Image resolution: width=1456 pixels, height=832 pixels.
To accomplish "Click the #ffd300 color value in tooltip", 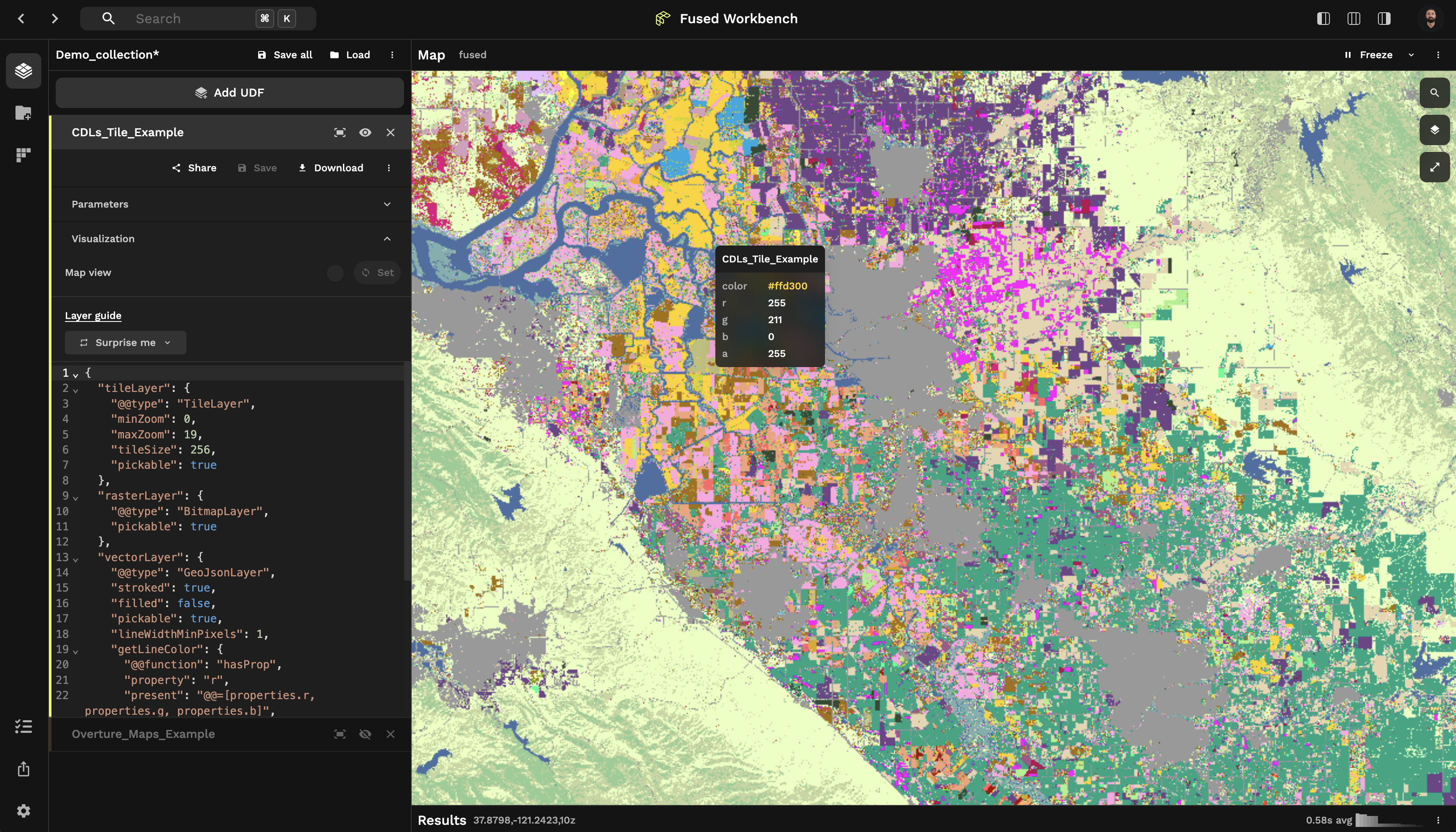I will [787, 286].
